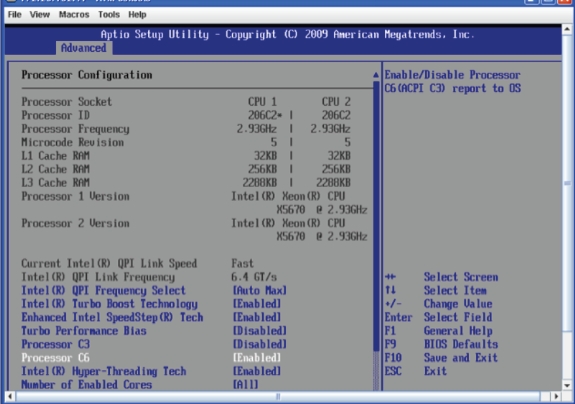Select Intel(R) QPI Frequency Select option
Screen dimensions: 575x404
[x=103, y=290]
